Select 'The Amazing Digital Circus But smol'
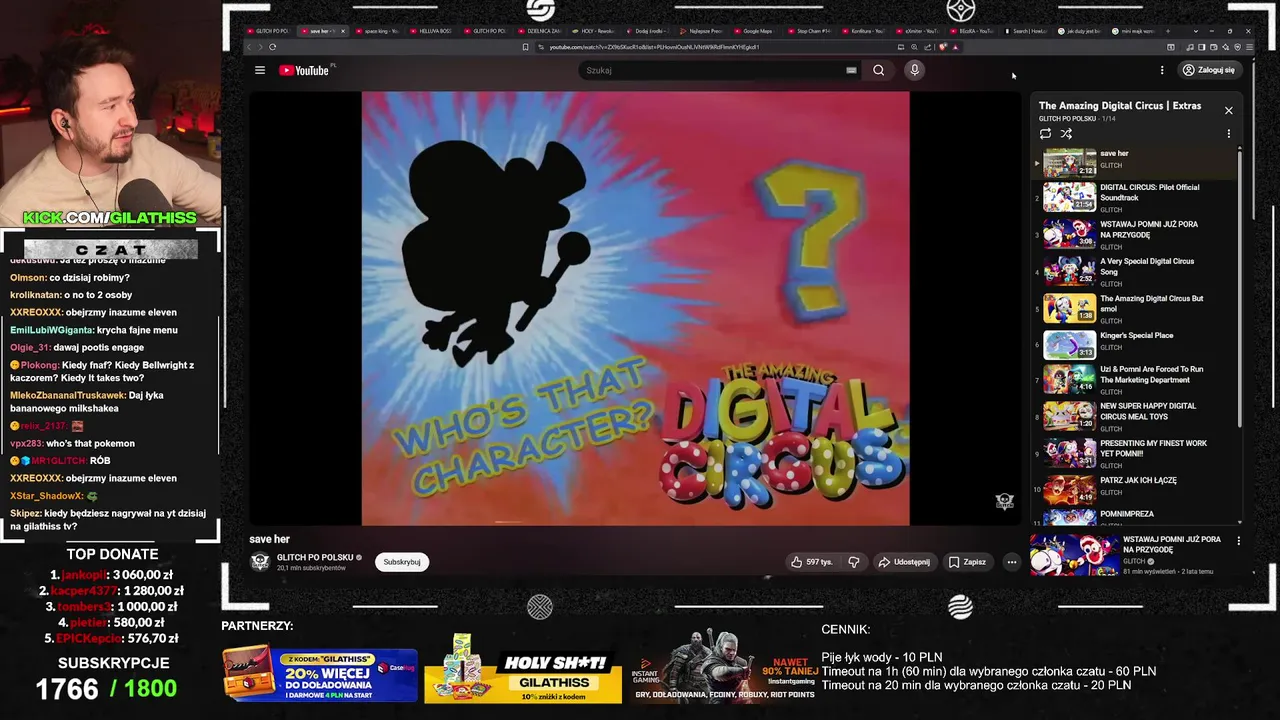Viewport: 1280px width, 720px height. 1134,309
